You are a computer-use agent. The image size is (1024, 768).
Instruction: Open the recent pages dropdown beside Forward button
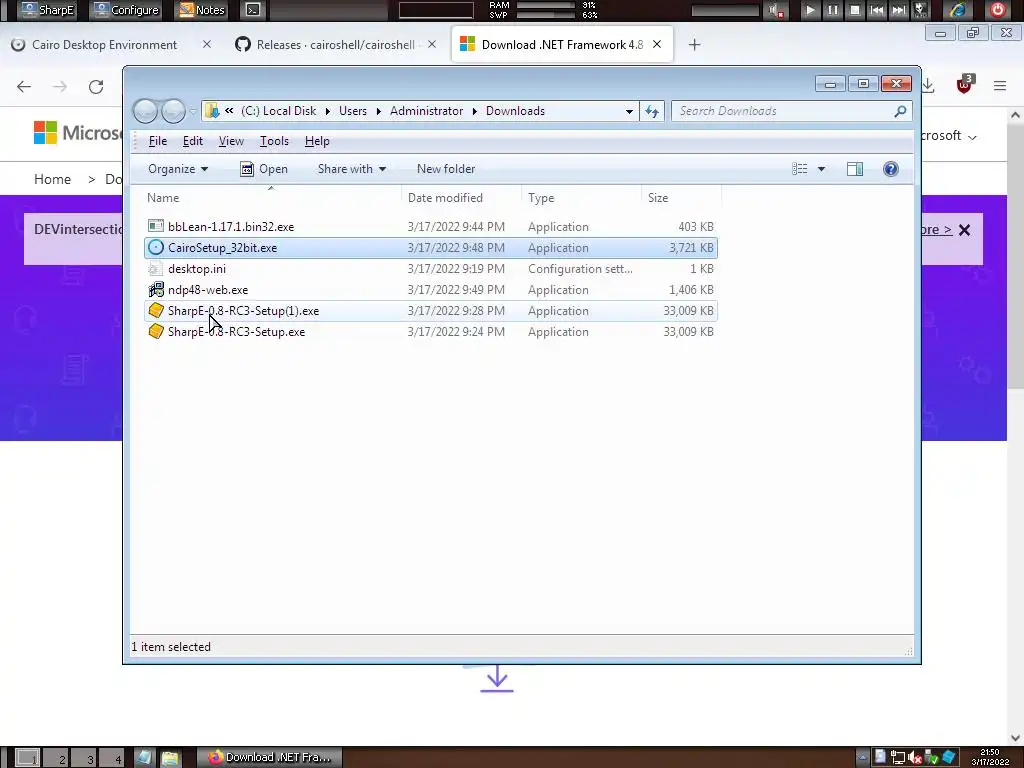click(x=193, y=111)
